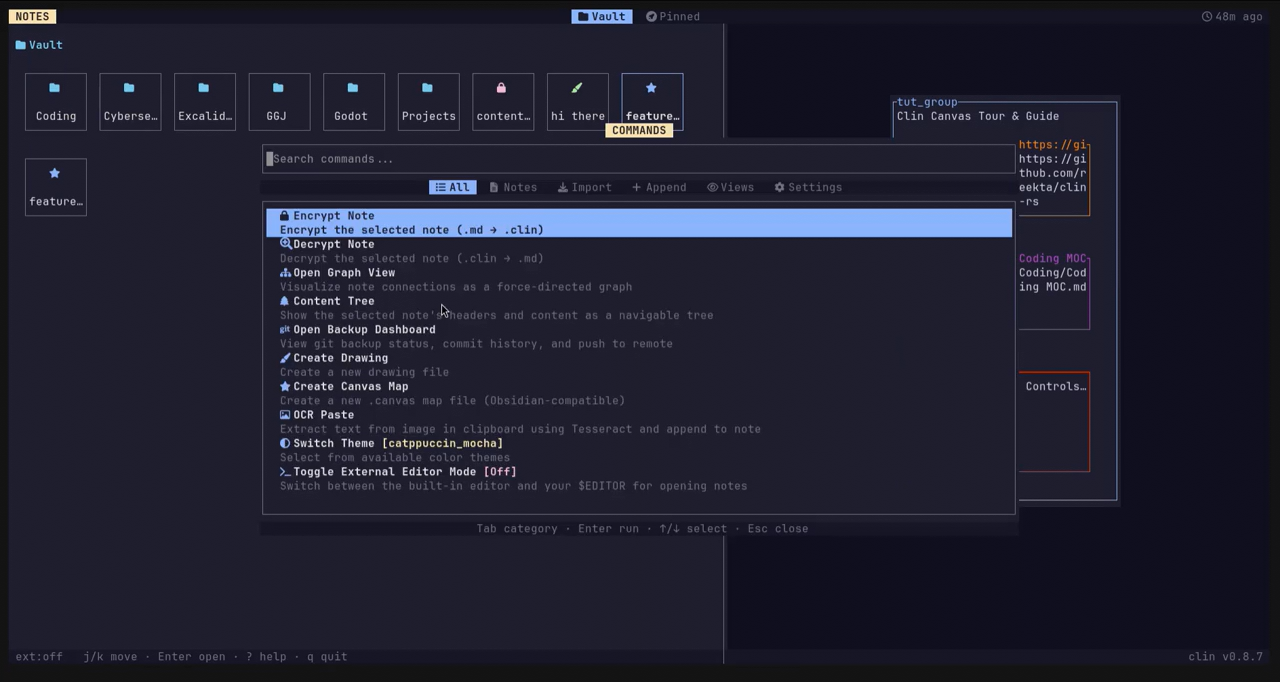Image resolution: width=1280 pixels, height=682 pixels.
Task: Run the Open Graph View command
Action: (x=639, y=280)
